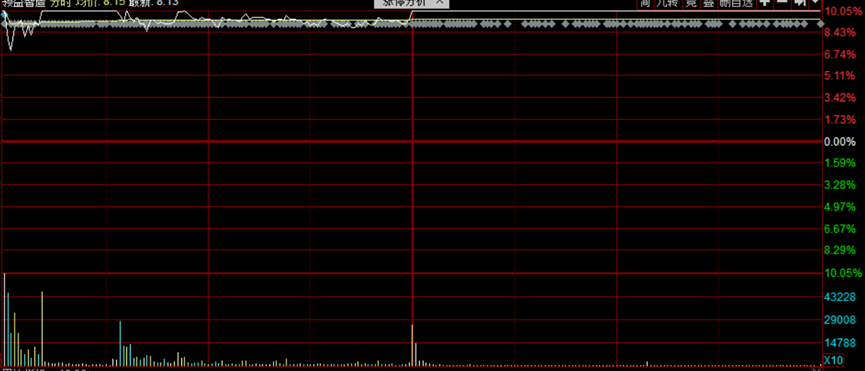The width and height of the screenshot is (865, 371).
Task: Click the X10 volume scale label
Action: [833, 361]
